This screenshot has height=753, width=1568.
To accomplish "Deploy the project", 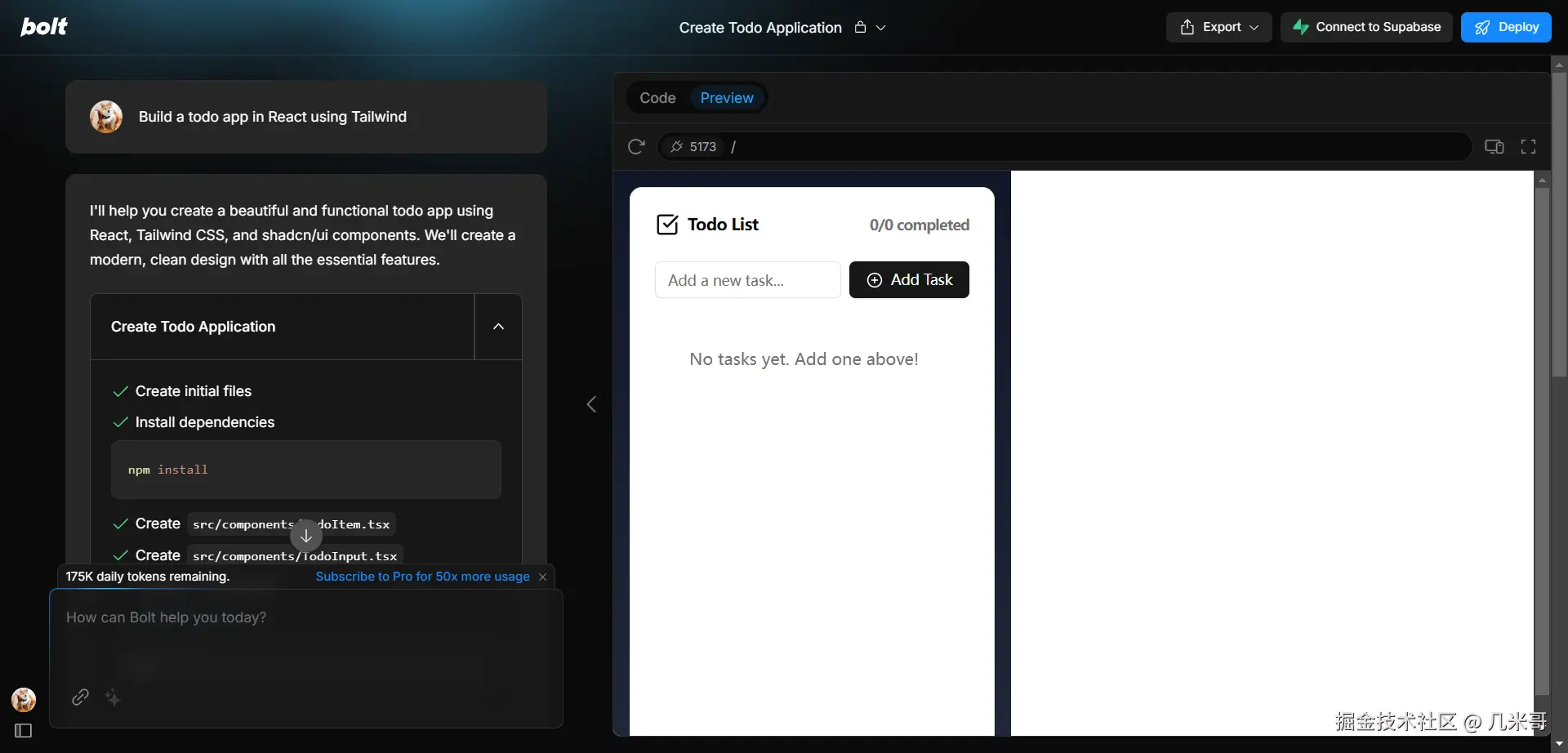I will (1506, 27).
